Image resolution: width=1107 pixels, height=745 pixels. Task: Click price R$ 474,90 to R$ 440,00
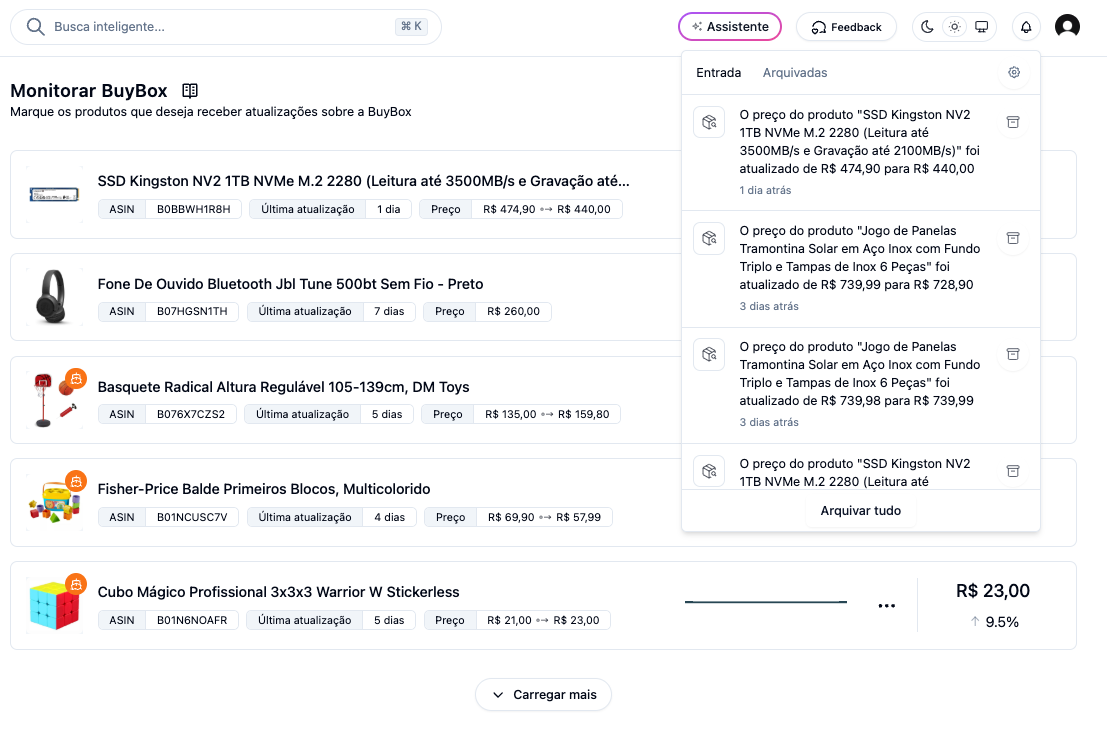[x=546, y=209]
